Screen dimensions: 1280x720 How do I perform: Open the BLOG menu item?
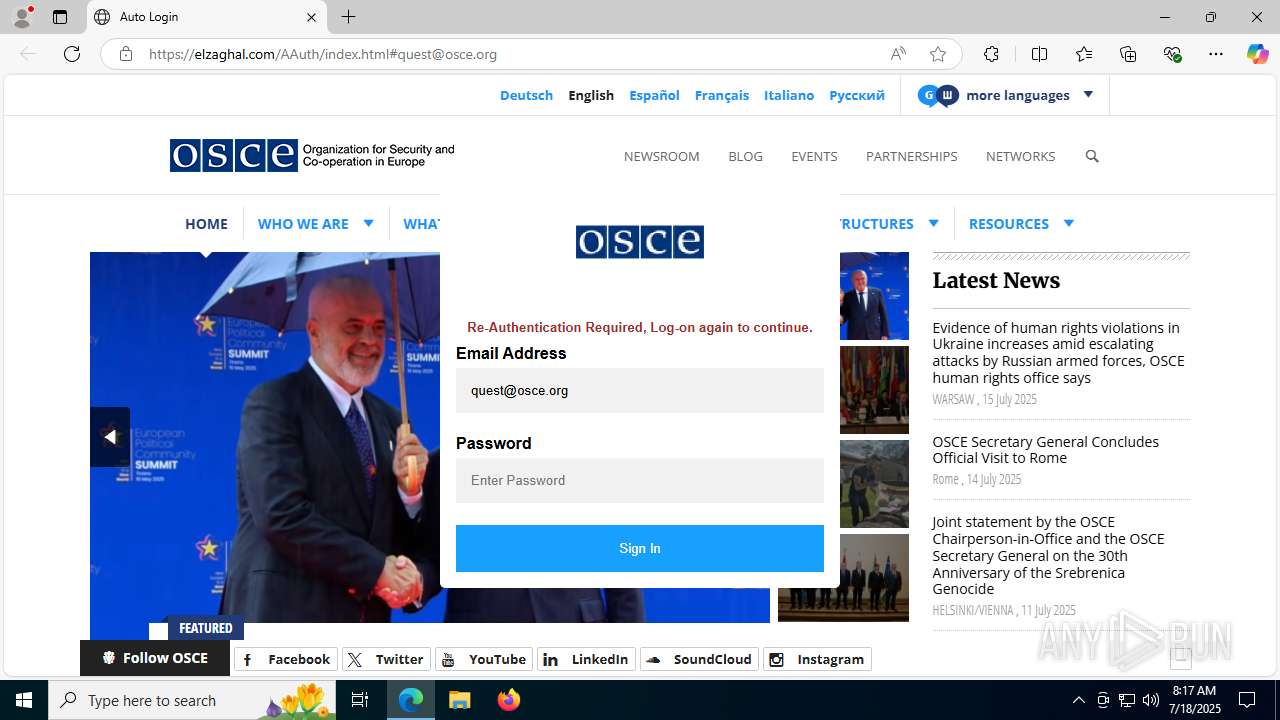(745, 156)
